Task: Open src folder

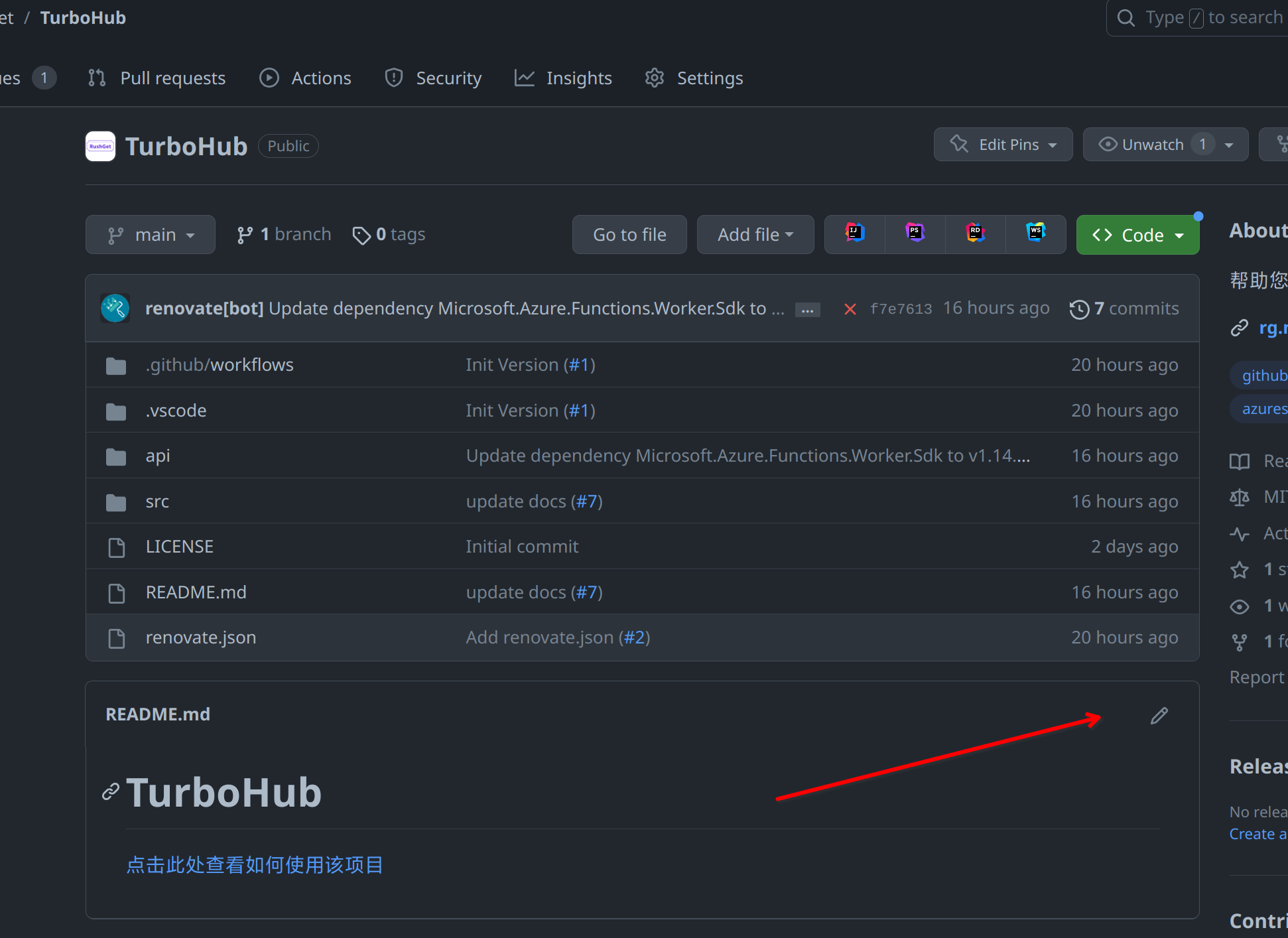Action: coord(157,502)
